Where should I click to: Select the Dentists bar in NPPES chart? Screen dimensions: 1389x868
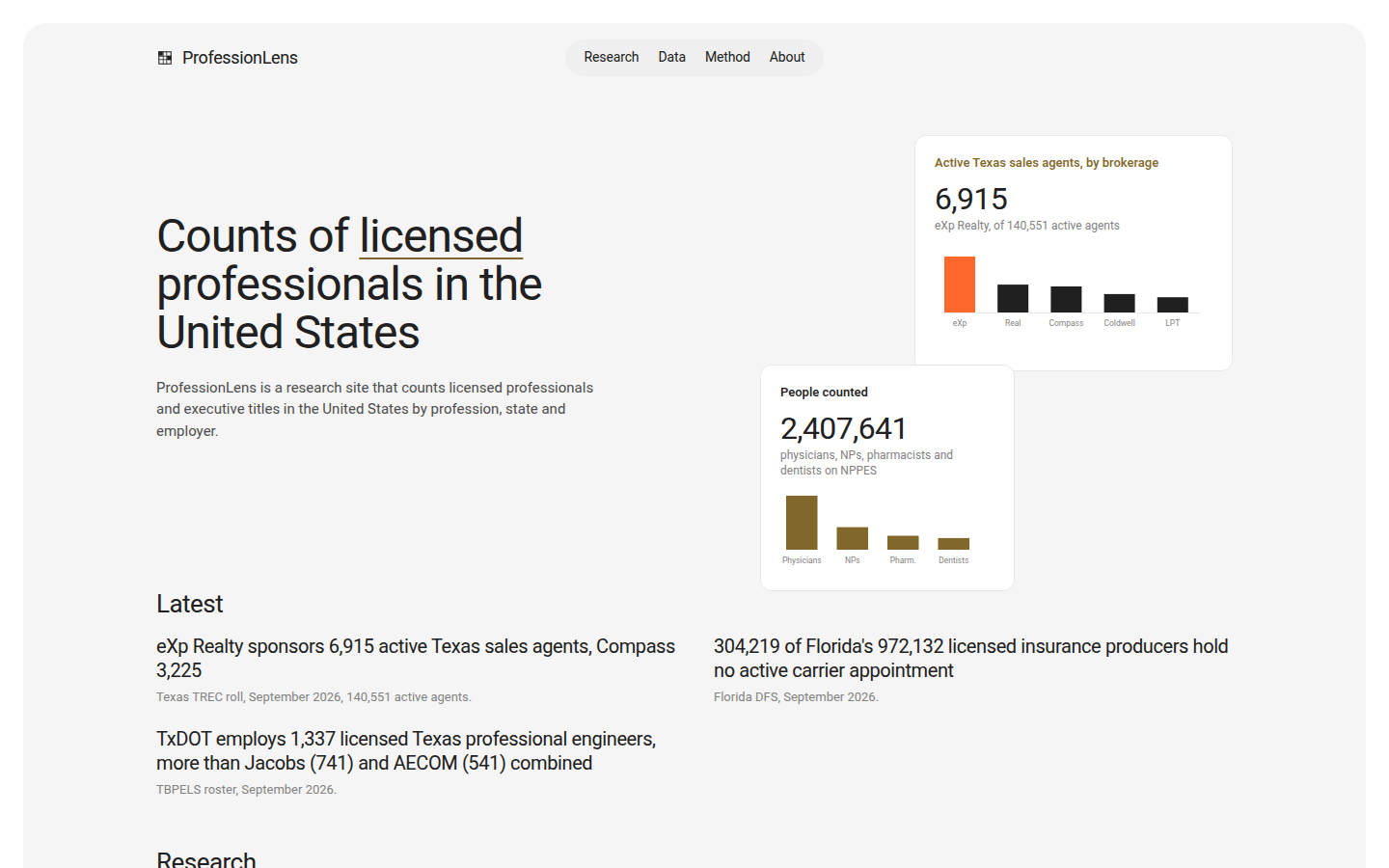(954, 544)
